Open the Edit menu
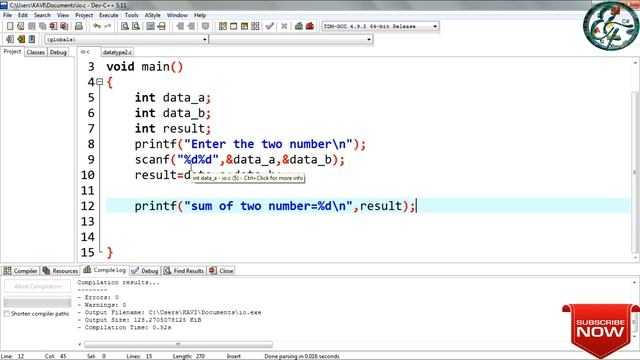 click(23, 15)
